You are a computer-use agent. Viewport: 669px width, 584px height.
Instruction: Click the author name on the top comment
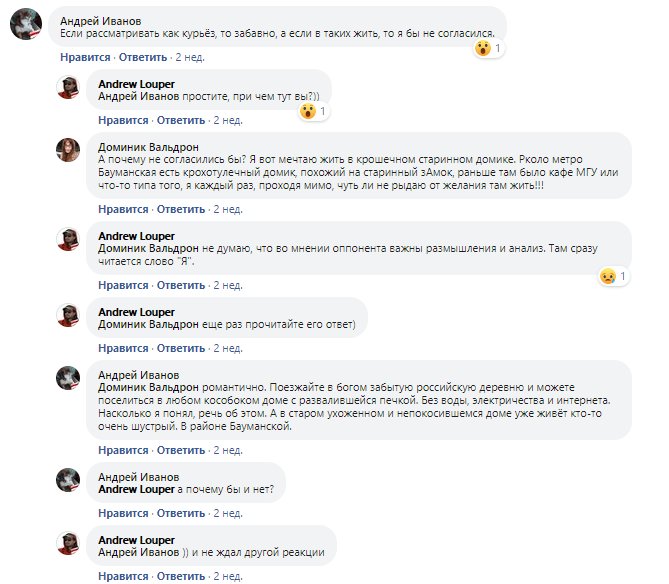(x=101, y=20)
